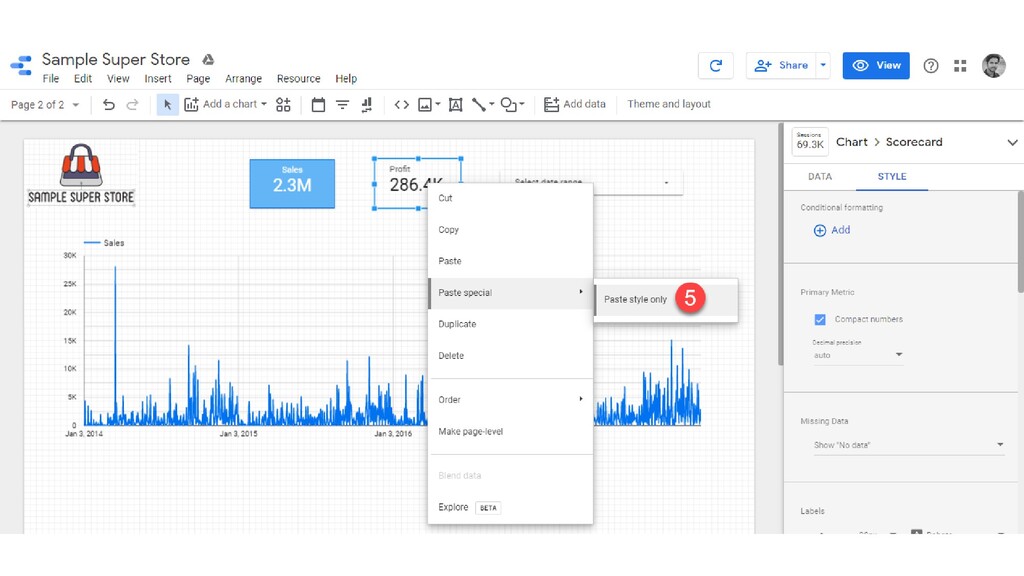Viewport: 1024px width, 576px height.
Task: Open Paste special submenu
Action: point(510,293)
